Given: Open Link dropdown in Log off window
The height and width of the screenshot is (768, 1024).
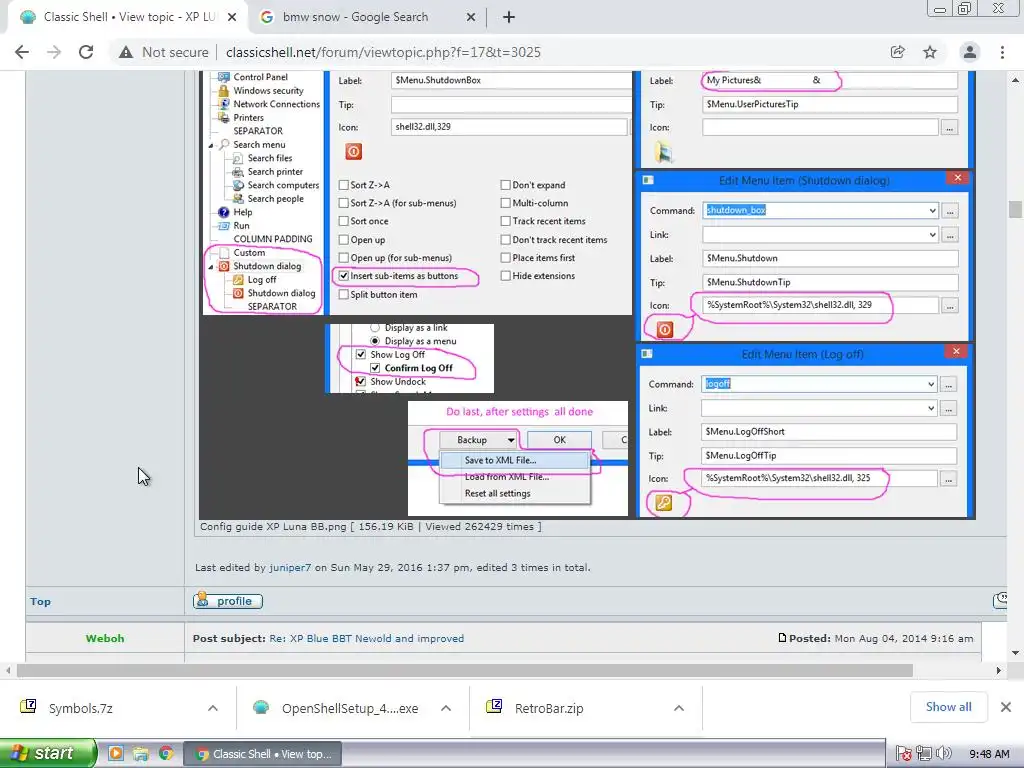Looking at the screenshot, I should pyautogui.click(x=931, y=408).
